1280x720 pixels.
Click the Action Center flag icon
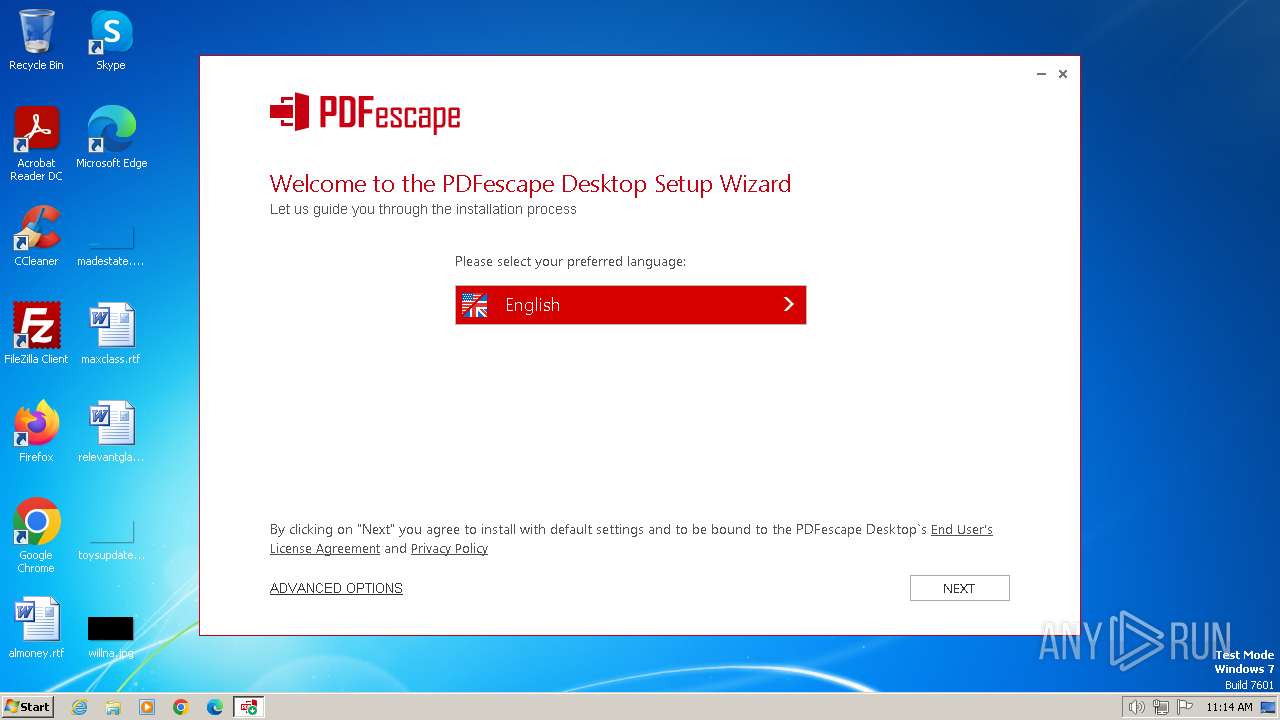click(x=1185, y=707)
